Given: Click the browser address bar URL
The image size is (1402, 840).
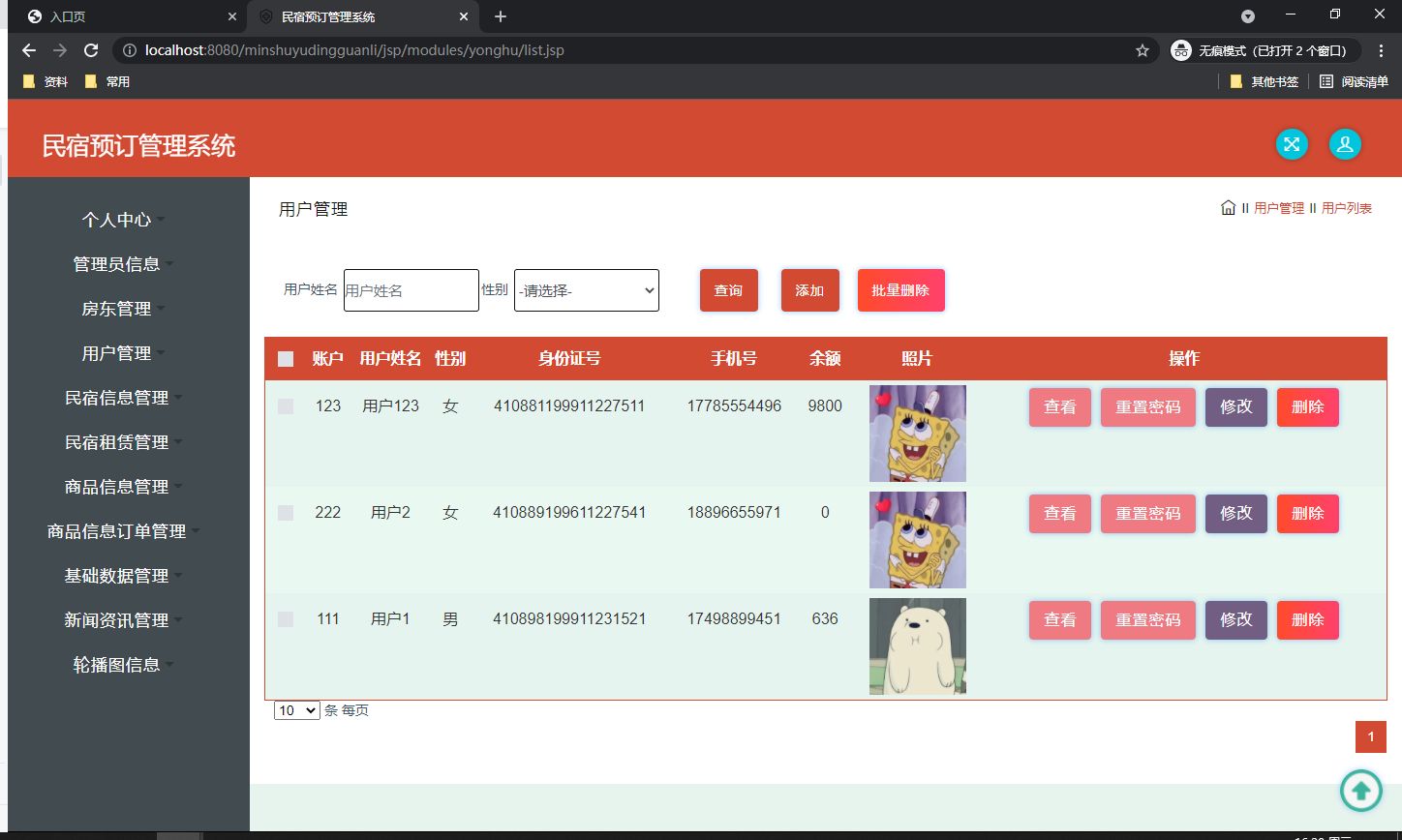Looking at the screenshot, I should [x=354, y=50].
